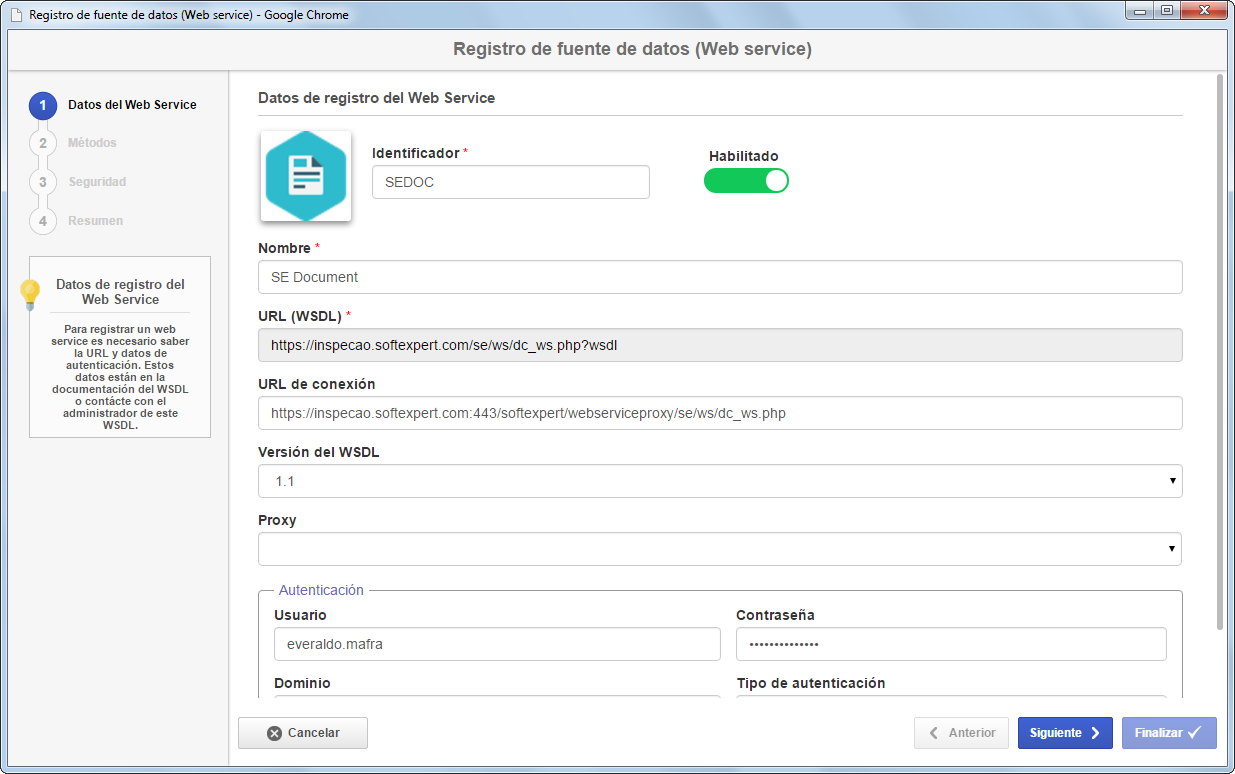
Task: Close the Chrome window
Action: 1204,11
